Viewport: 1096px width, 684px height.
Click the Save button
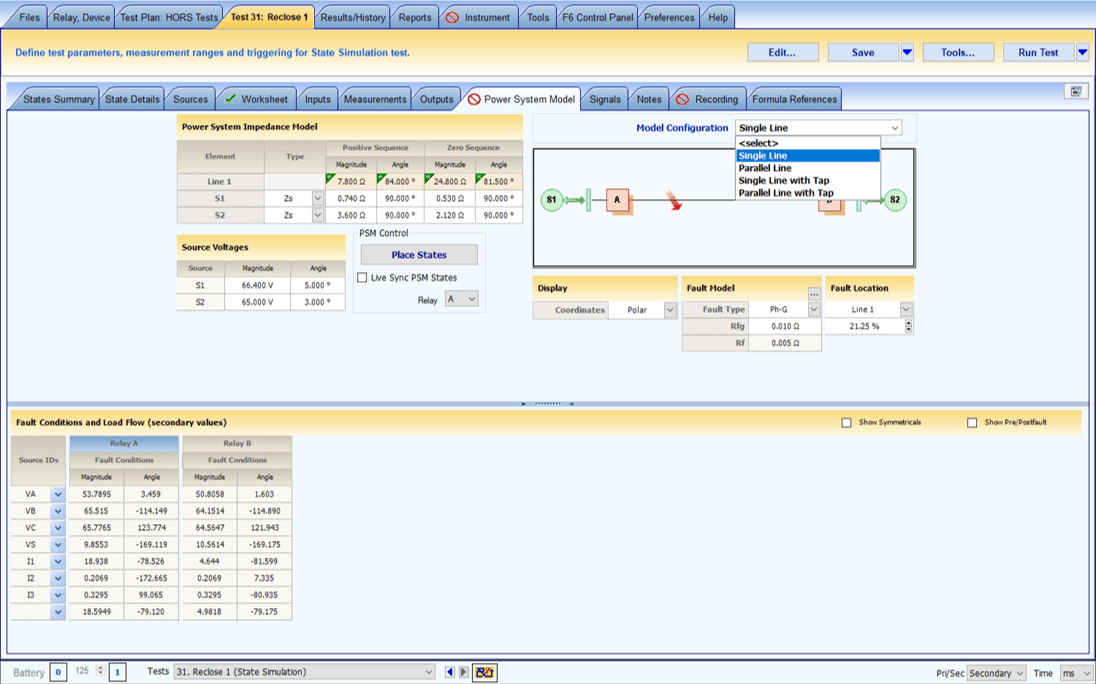863,52
